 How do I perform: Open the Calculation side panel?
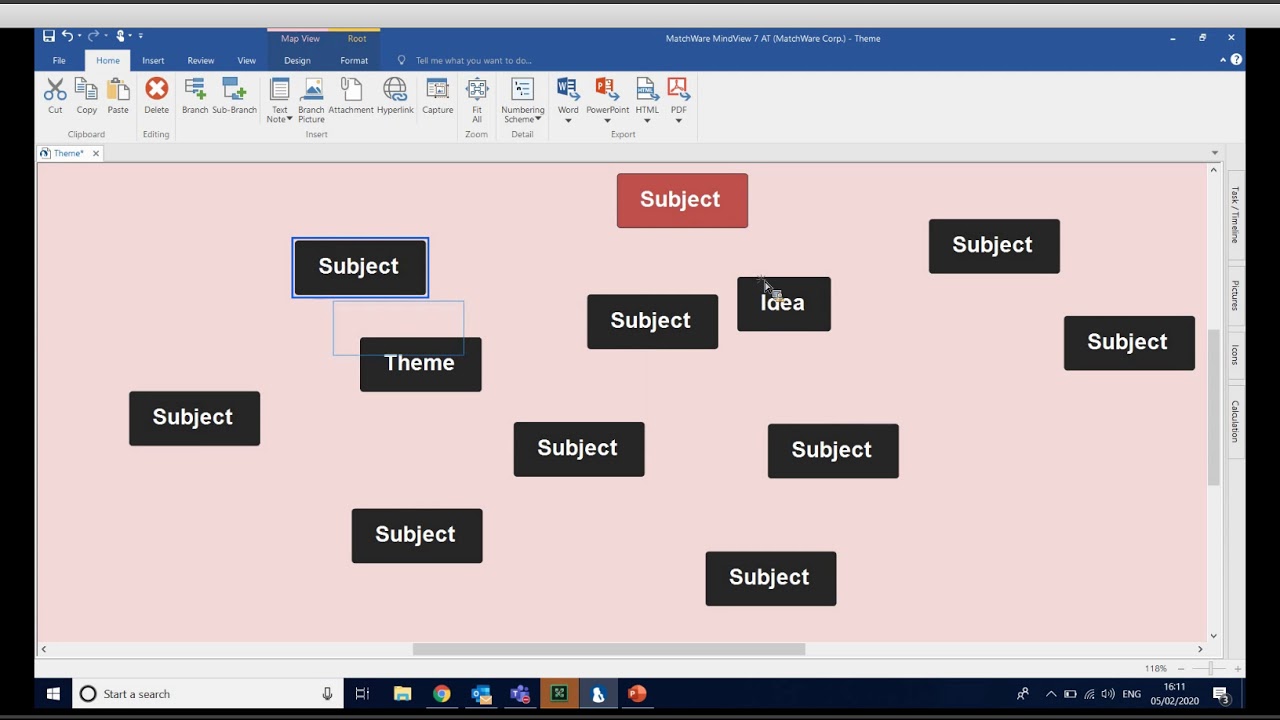[1235, 421]
